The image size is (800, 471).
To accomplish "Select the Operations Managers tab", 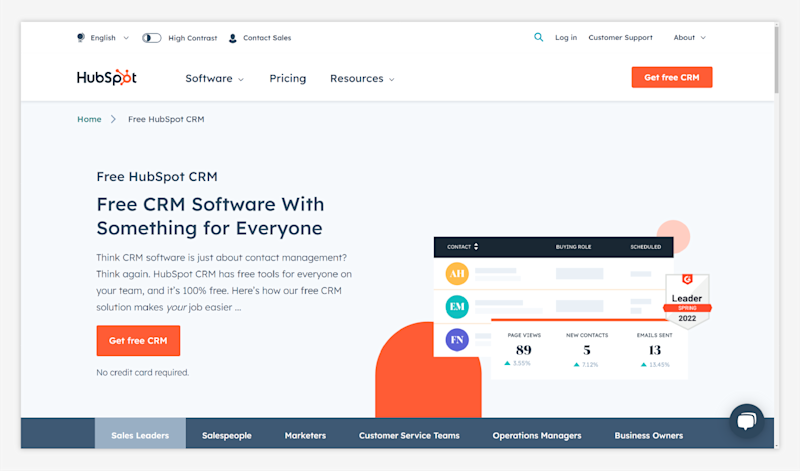I will point(537,435).
